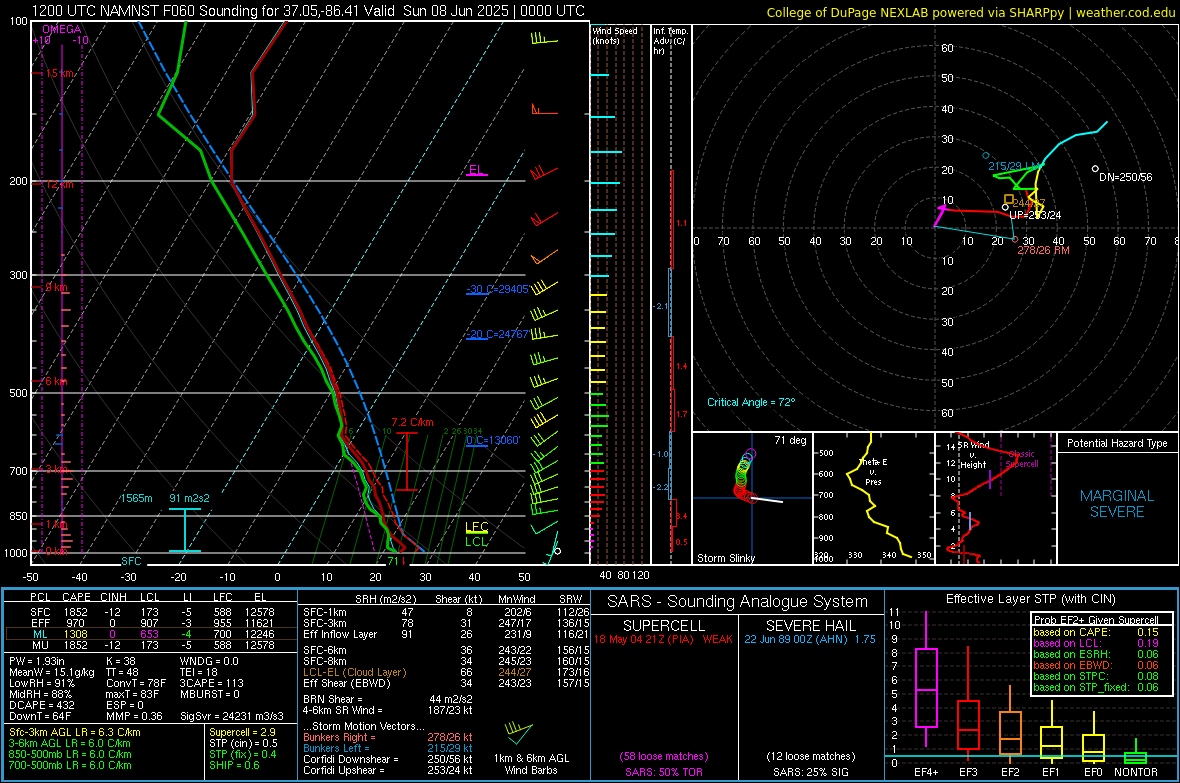Click the SR Wind v. Height label

(973, 455)
